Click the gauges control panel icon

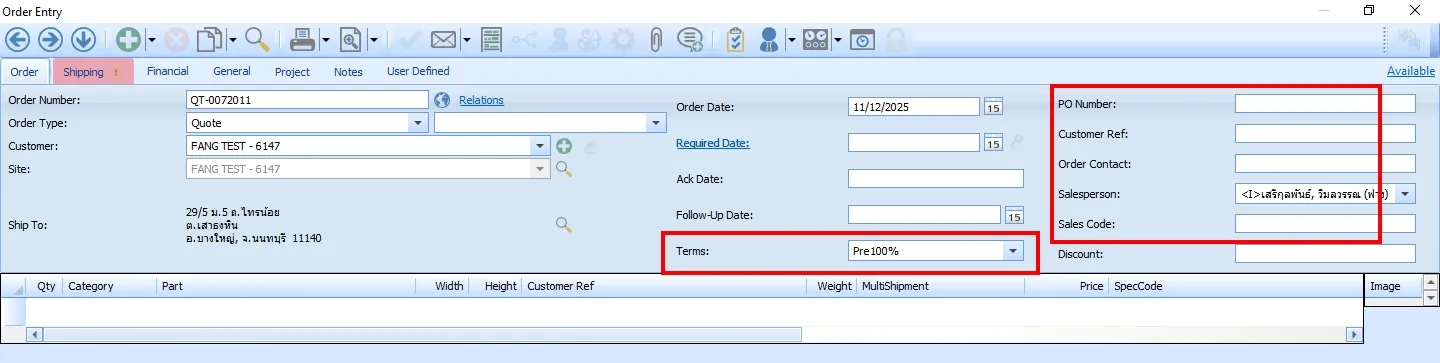[x=816, y=40]
